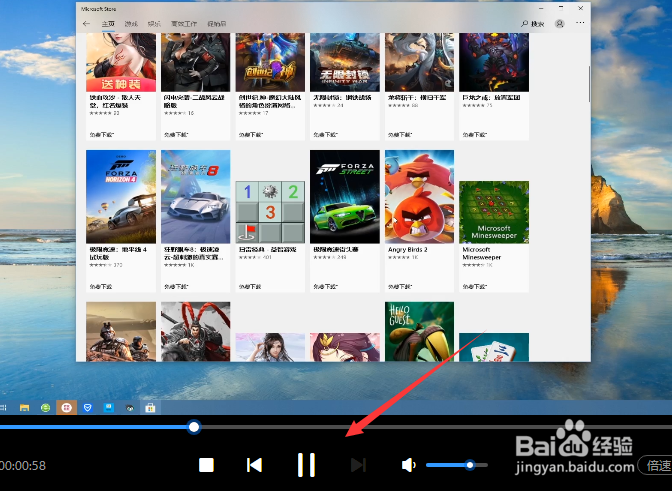Click 免费下载 under Forza Street tile

click(x=325, y=286)
